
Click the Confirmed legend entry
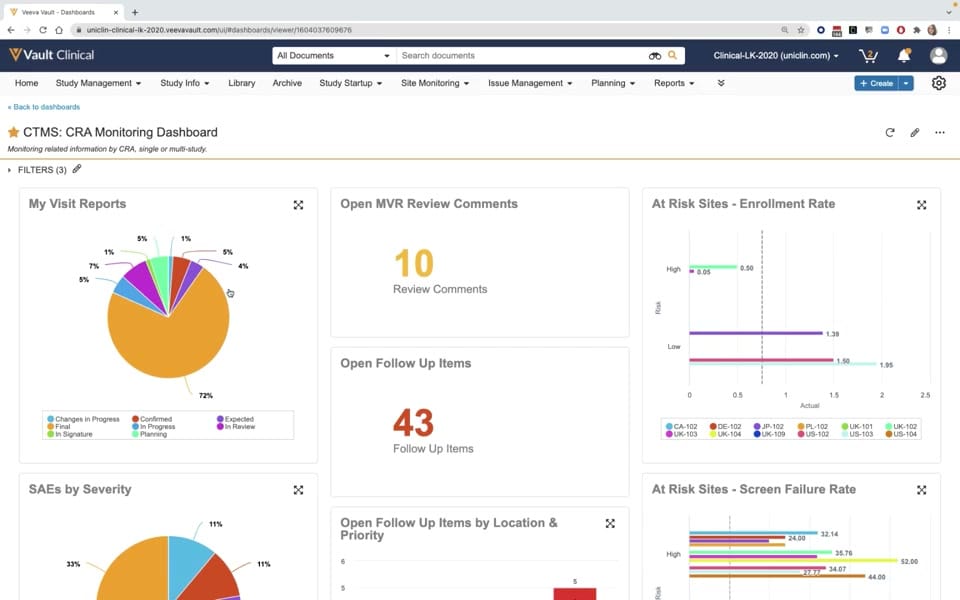click(152, 419)
